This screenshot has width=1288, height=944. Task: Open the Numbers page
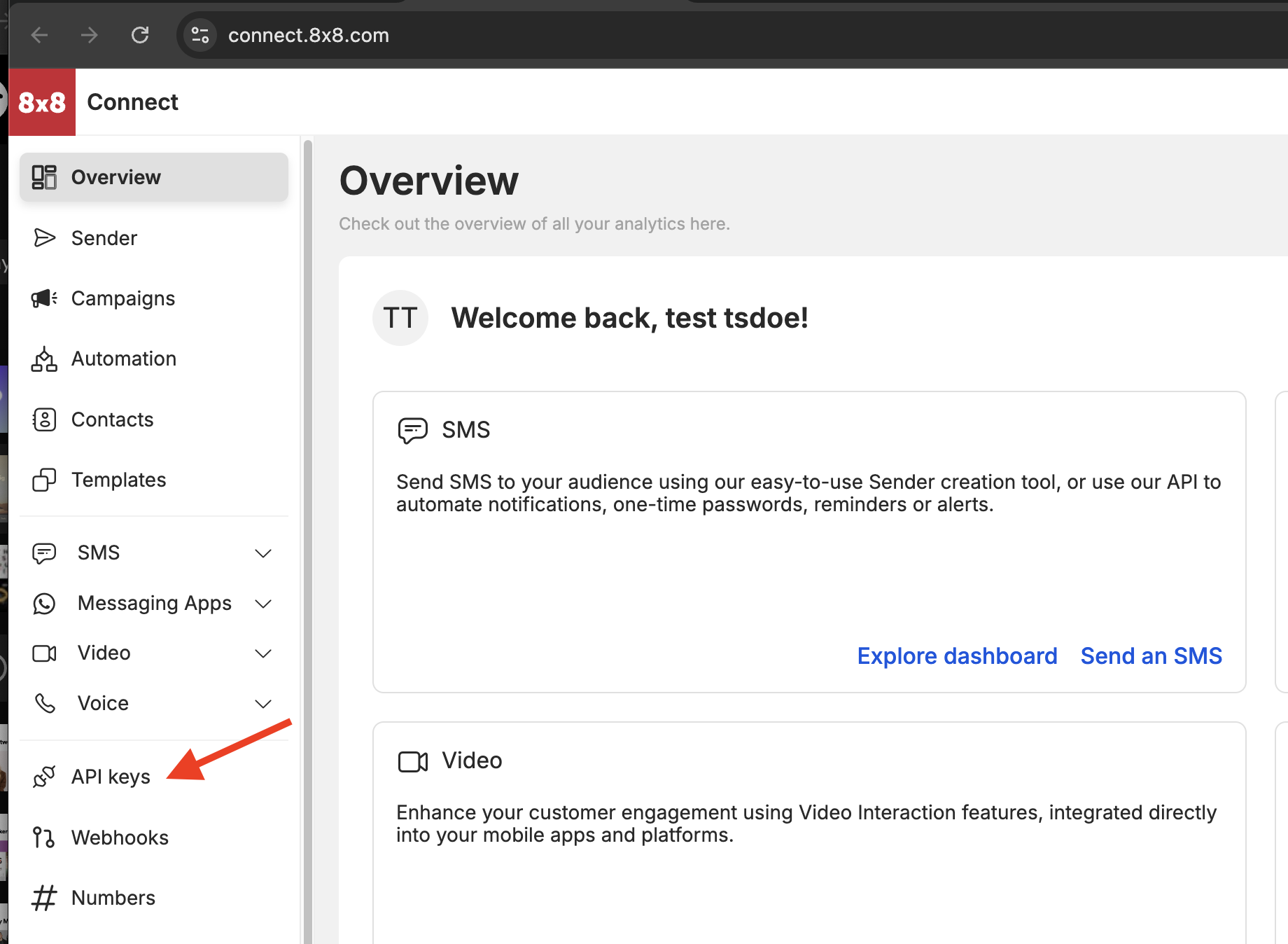coord(154,898)
